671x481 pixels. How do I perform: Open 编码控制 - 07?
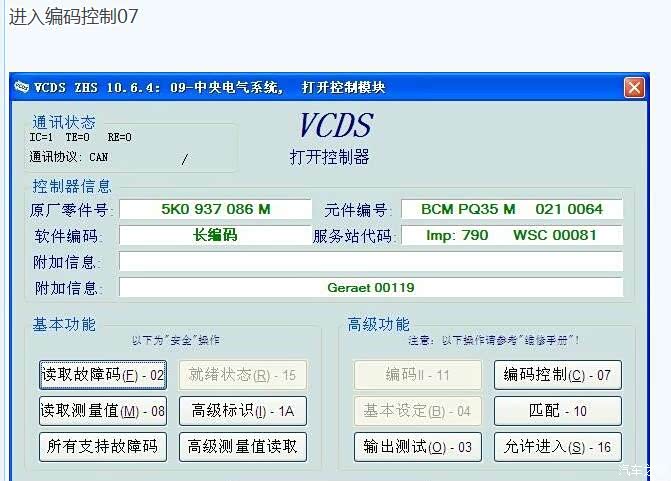558,375
